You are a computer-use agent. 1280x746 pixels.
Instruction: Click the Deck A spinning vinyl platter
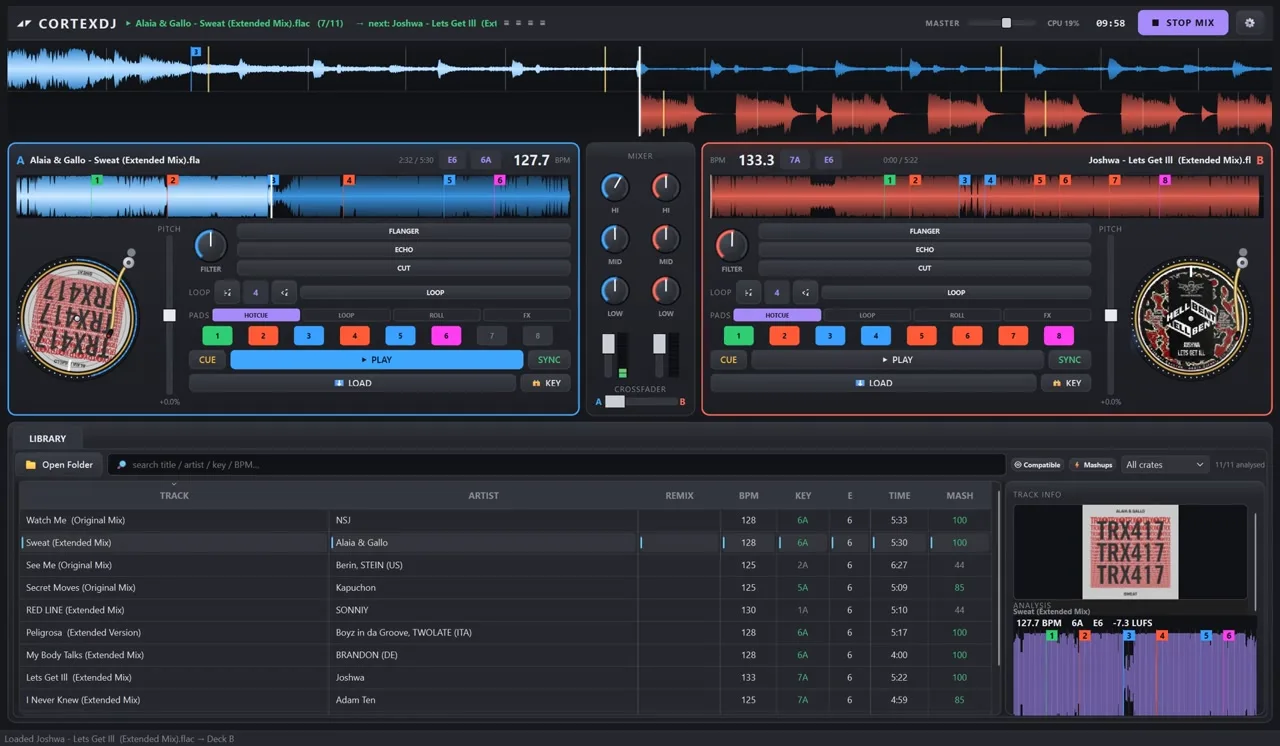(x=78, y=318)
